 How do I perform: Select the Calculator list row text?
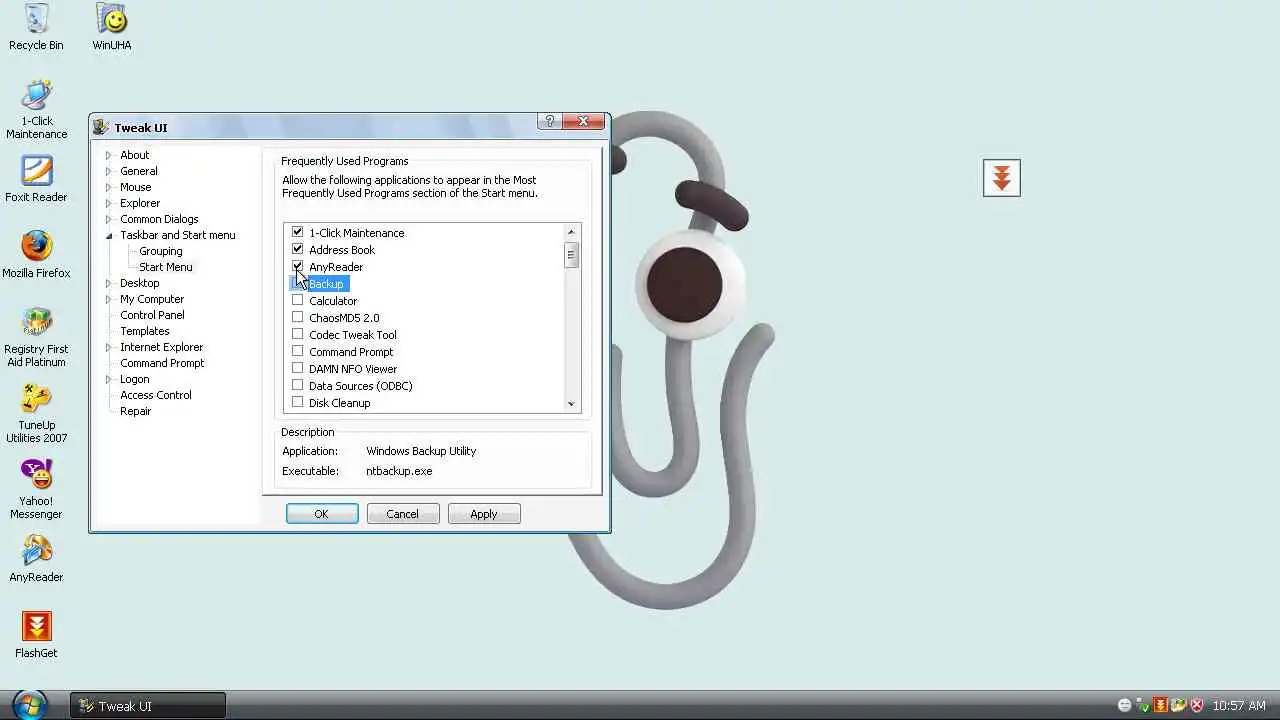[333, 301]
